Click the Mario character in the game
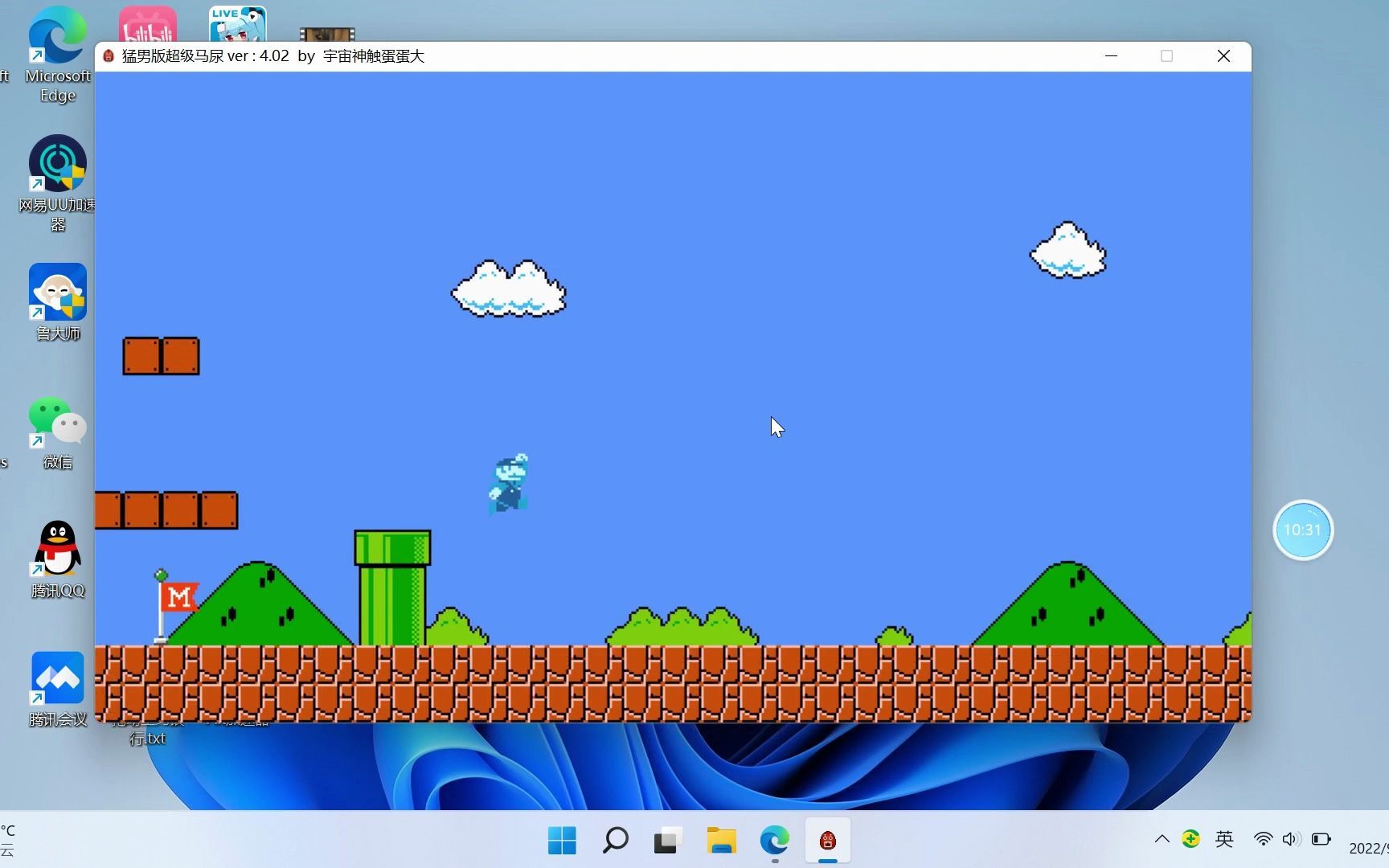 click(509, 483)
